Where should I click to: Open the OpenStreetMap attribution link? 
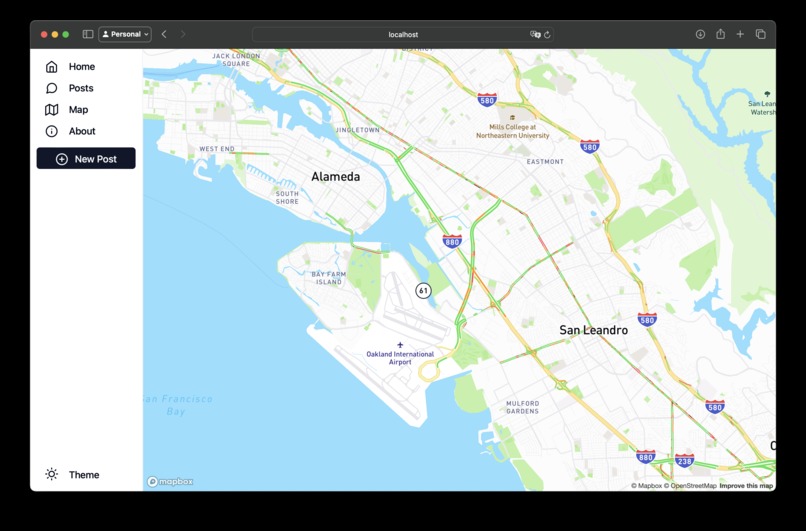click(690, 486)
